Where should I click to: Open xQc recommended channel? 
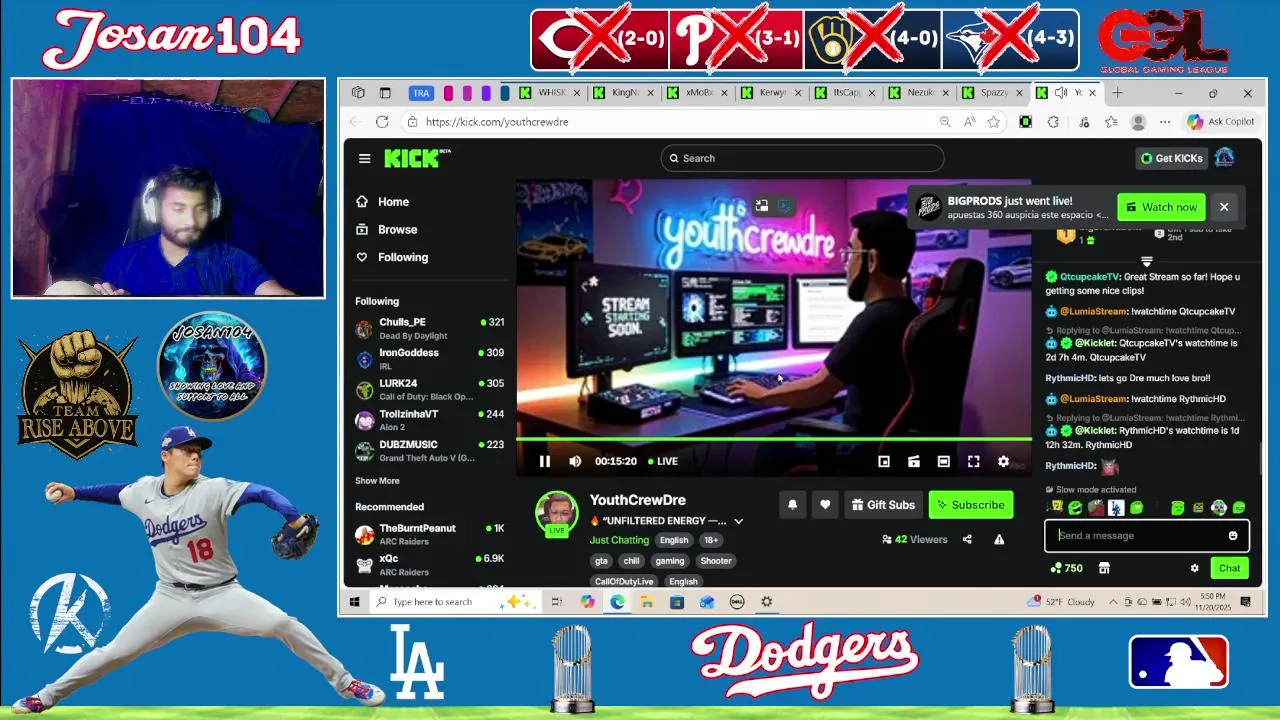(x=430, y=565)
